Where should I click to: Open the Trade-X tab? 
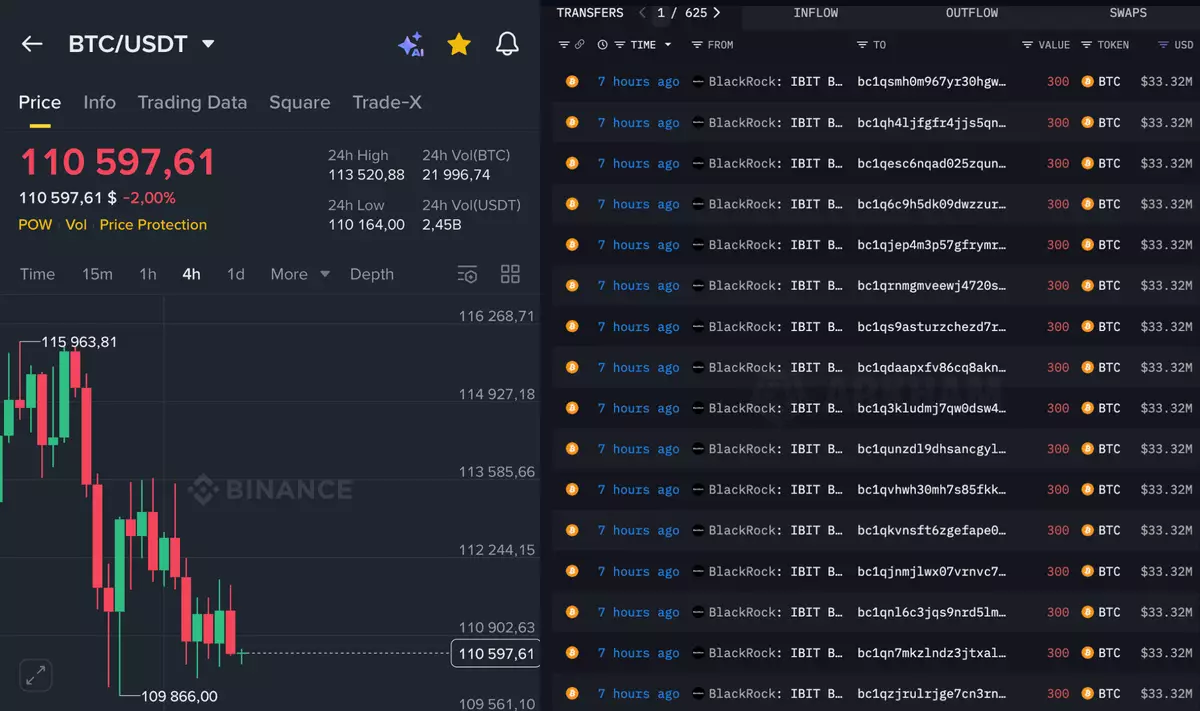coord(387,102)
